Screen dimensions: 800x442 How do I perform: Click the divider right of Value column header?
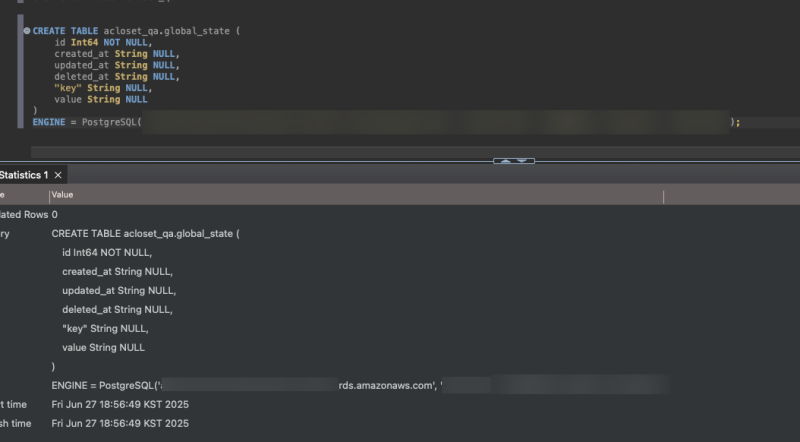tap(663, 196)
